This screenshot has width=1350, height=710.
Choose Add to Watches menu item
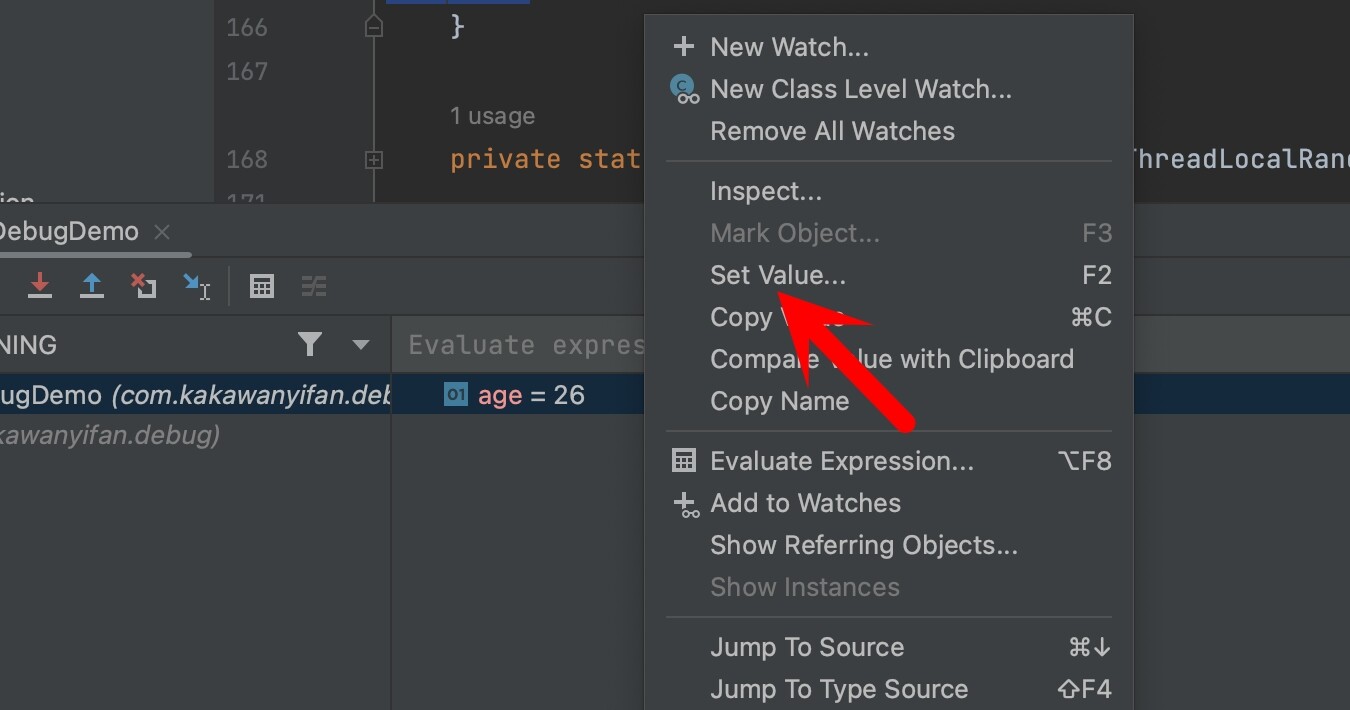coord(805,503)
